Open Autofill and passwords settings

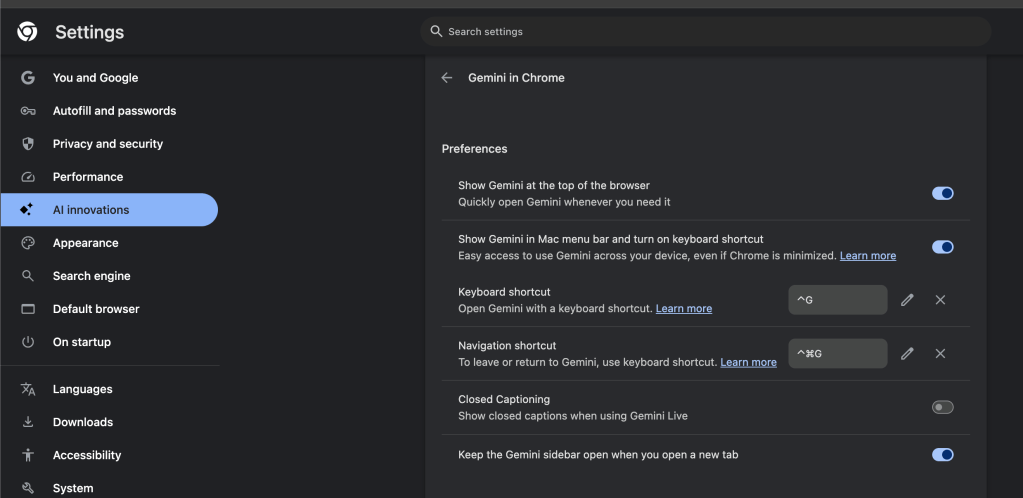pyautogui.click(x=109, y=111)
